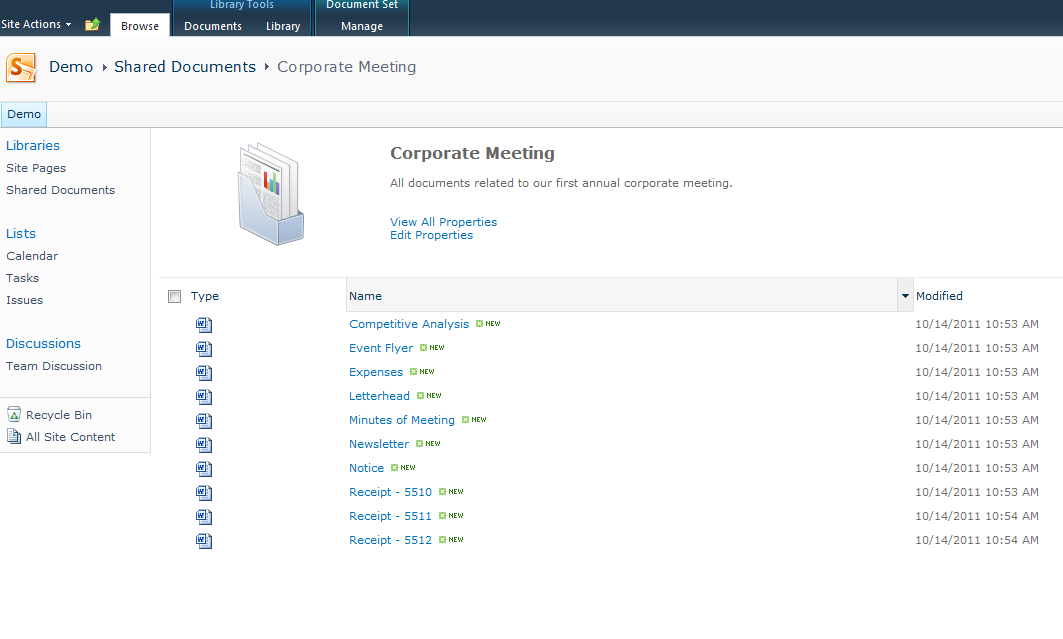The image size is (1063, 639).
Task: Click the Word icon beside Minutes of Meeting
Action: 204,420
